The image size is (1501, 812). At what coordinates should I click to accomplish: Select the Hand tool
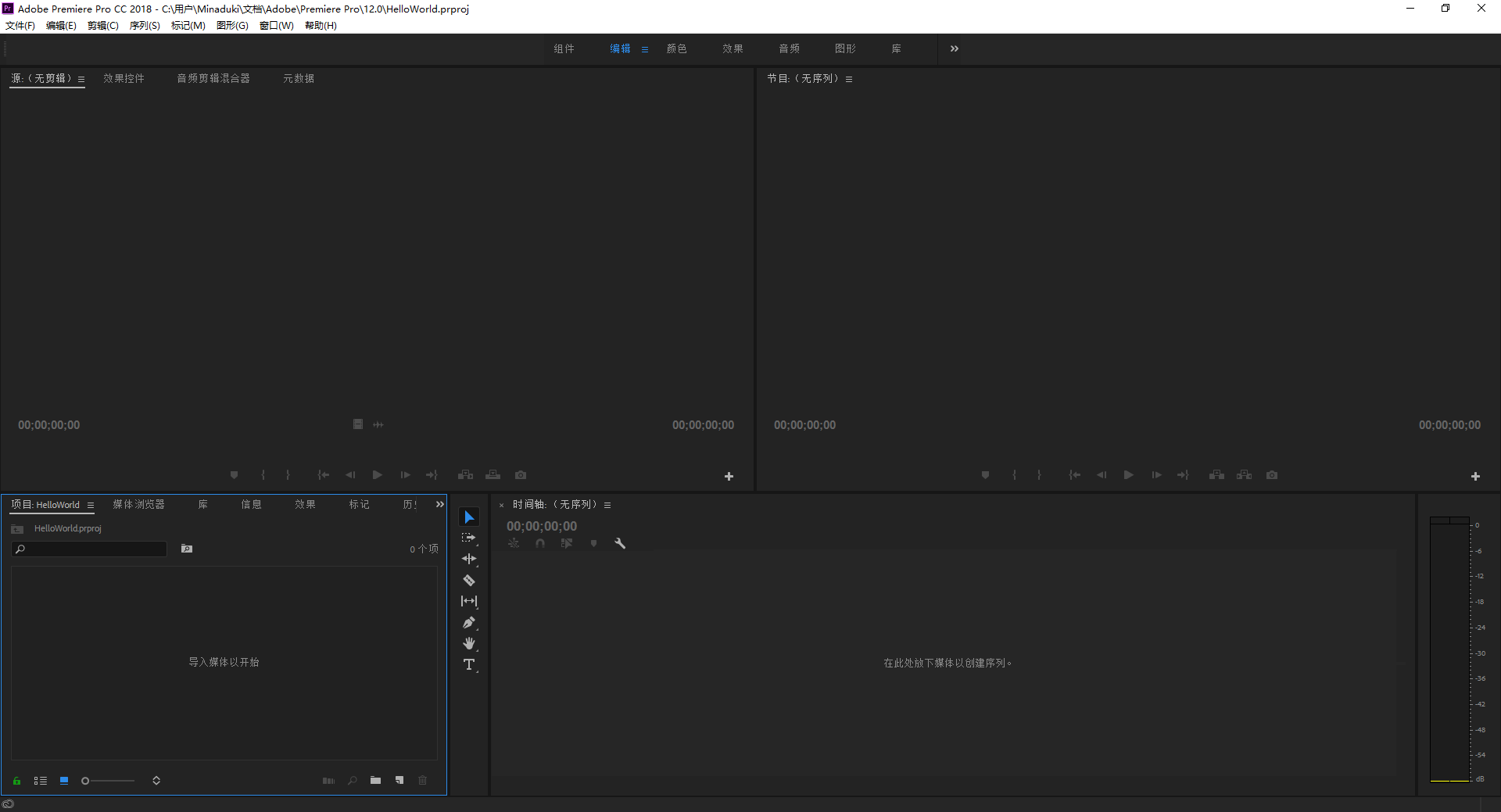tap(469, 644)
